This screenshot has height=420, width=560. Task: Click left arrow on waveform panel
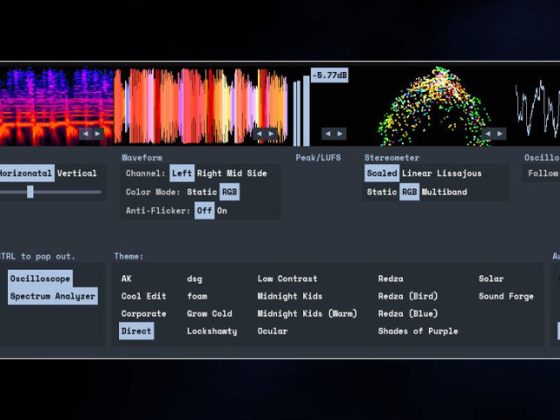(259, 134)
